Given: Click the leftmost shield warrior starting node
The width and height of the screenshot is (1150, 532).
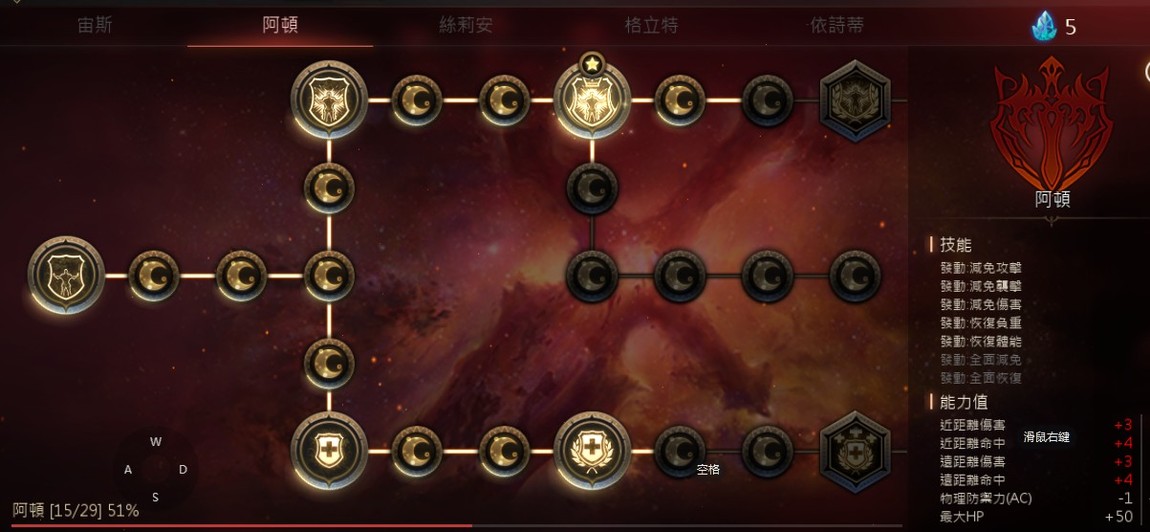Looking at the screenshot, I should (66, 275).
